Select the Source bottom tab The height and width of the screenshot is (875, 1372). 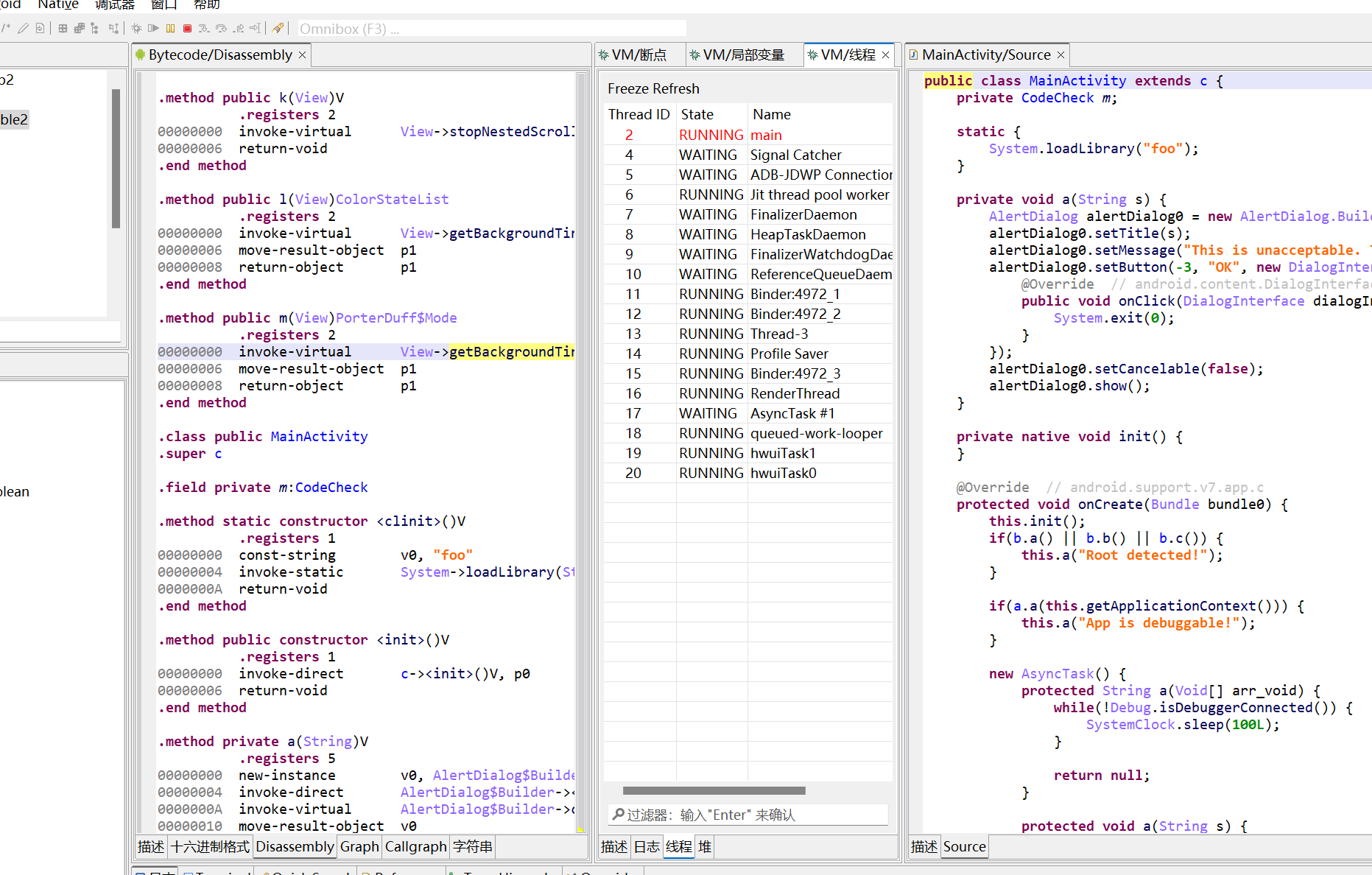pos(964,847)
